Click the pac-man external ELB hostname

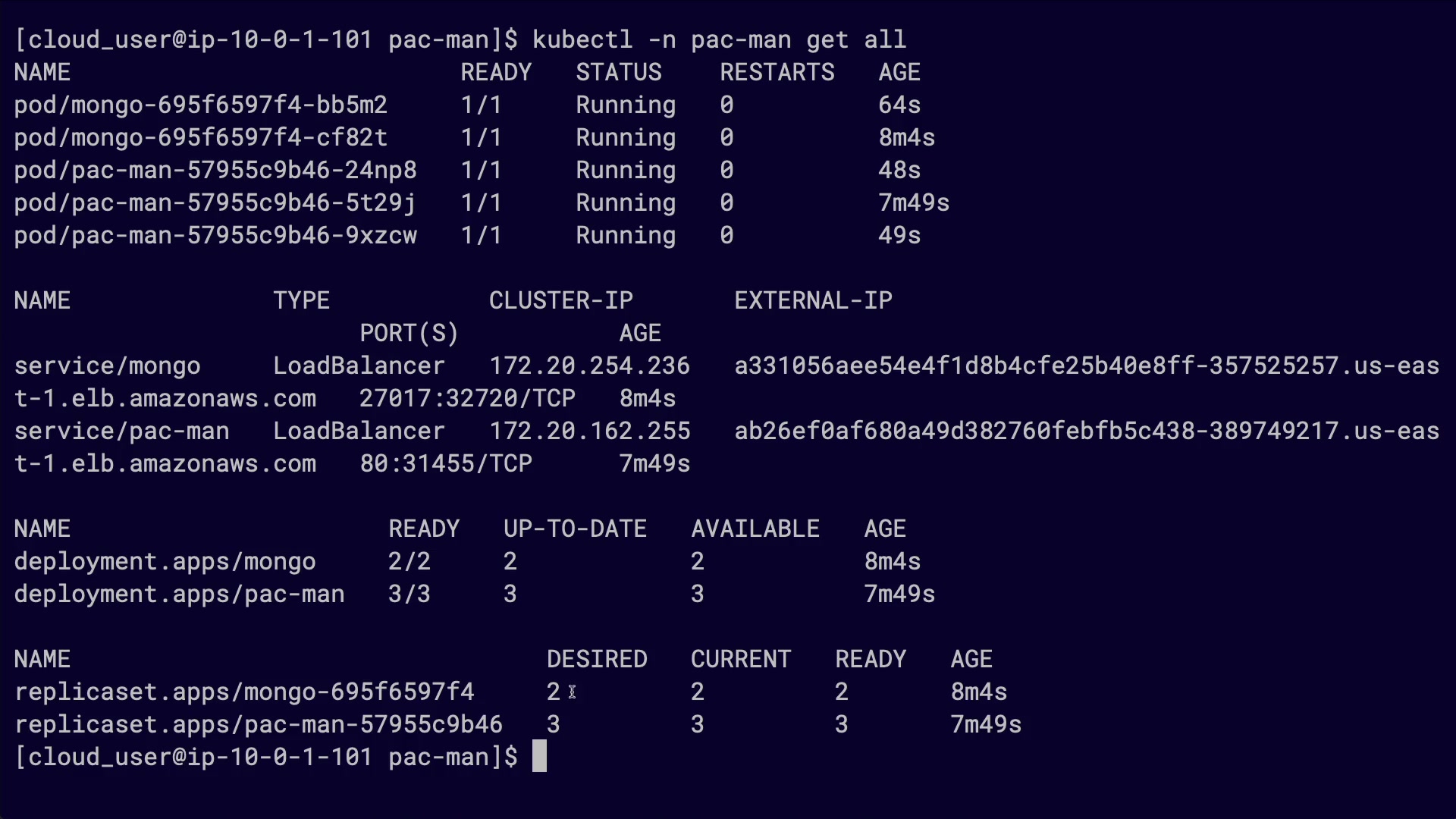(1086, 431)
